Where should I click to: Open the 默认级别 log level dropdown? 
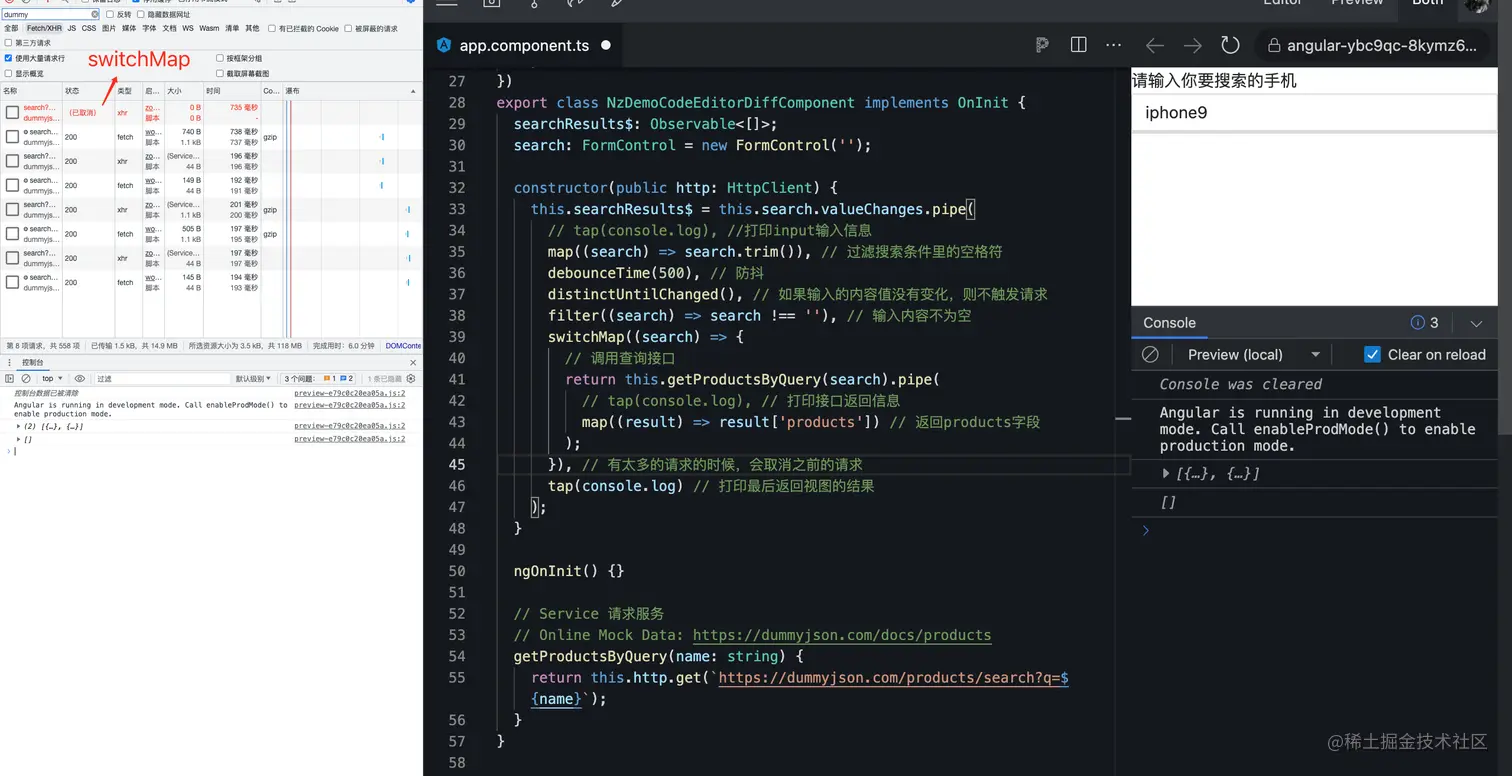point(254,379)
